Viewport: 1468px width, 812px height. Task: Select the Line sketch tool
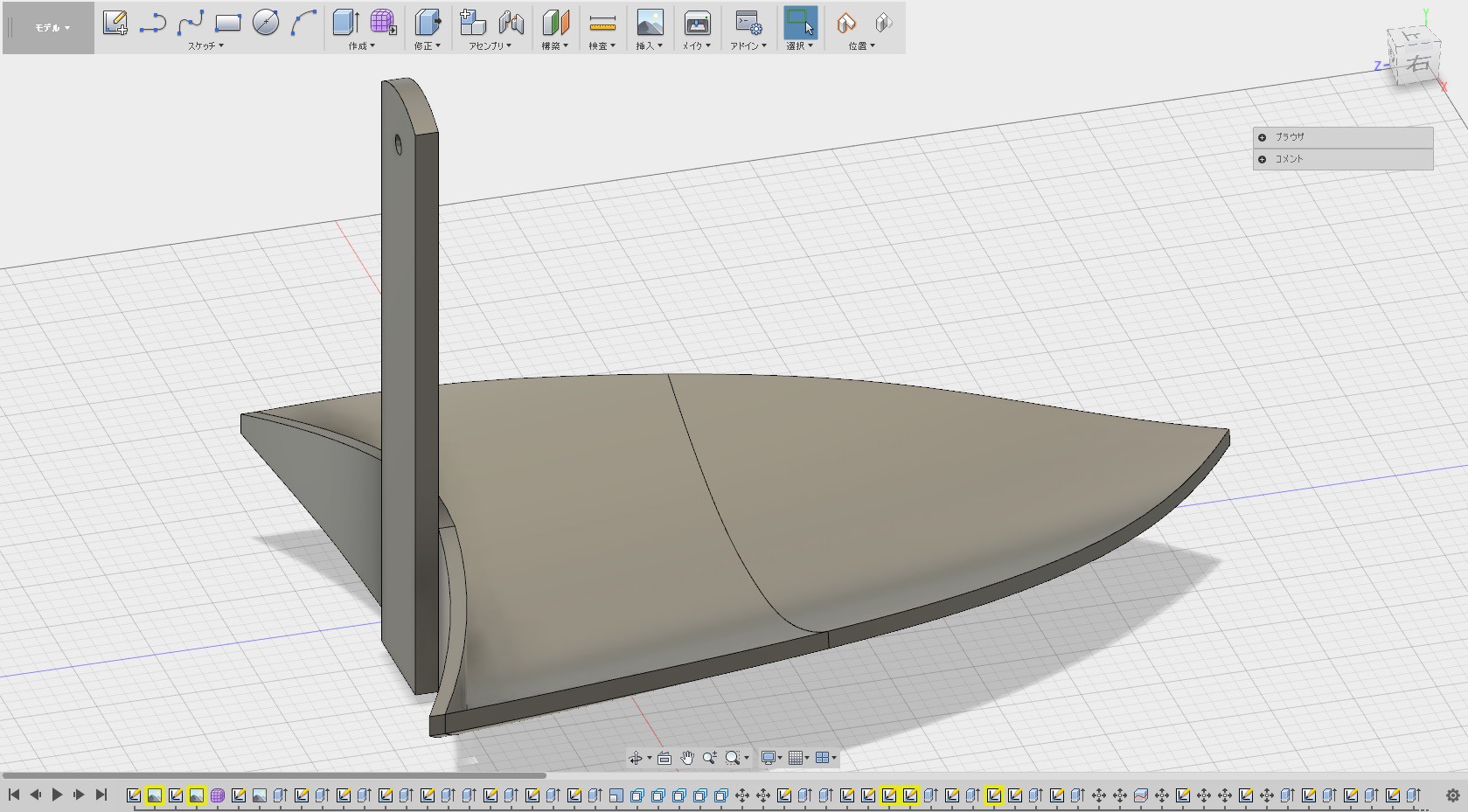point(153,23)
